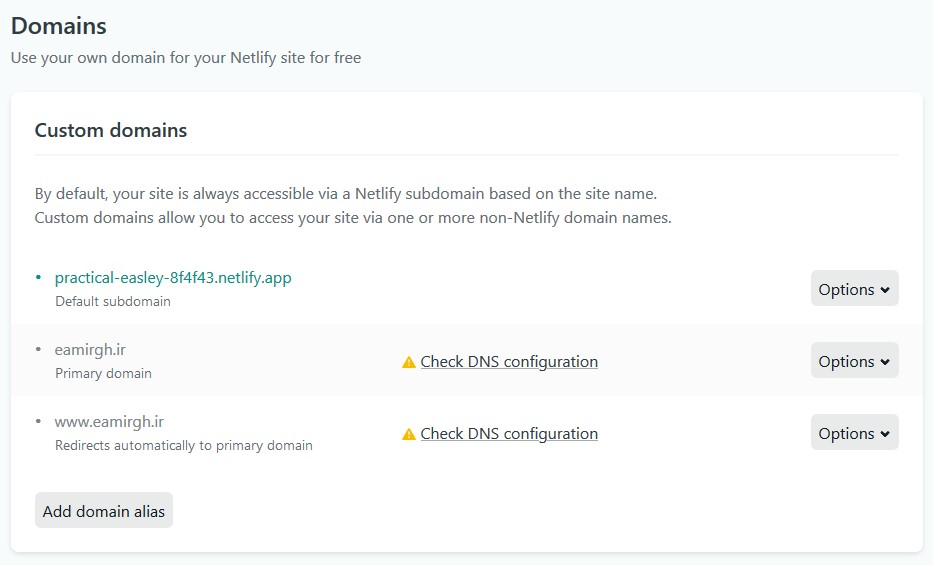Expand Options for www.eamirgh.ir
This screenshot has height=565, width=933.
click(x=854, y=433)
